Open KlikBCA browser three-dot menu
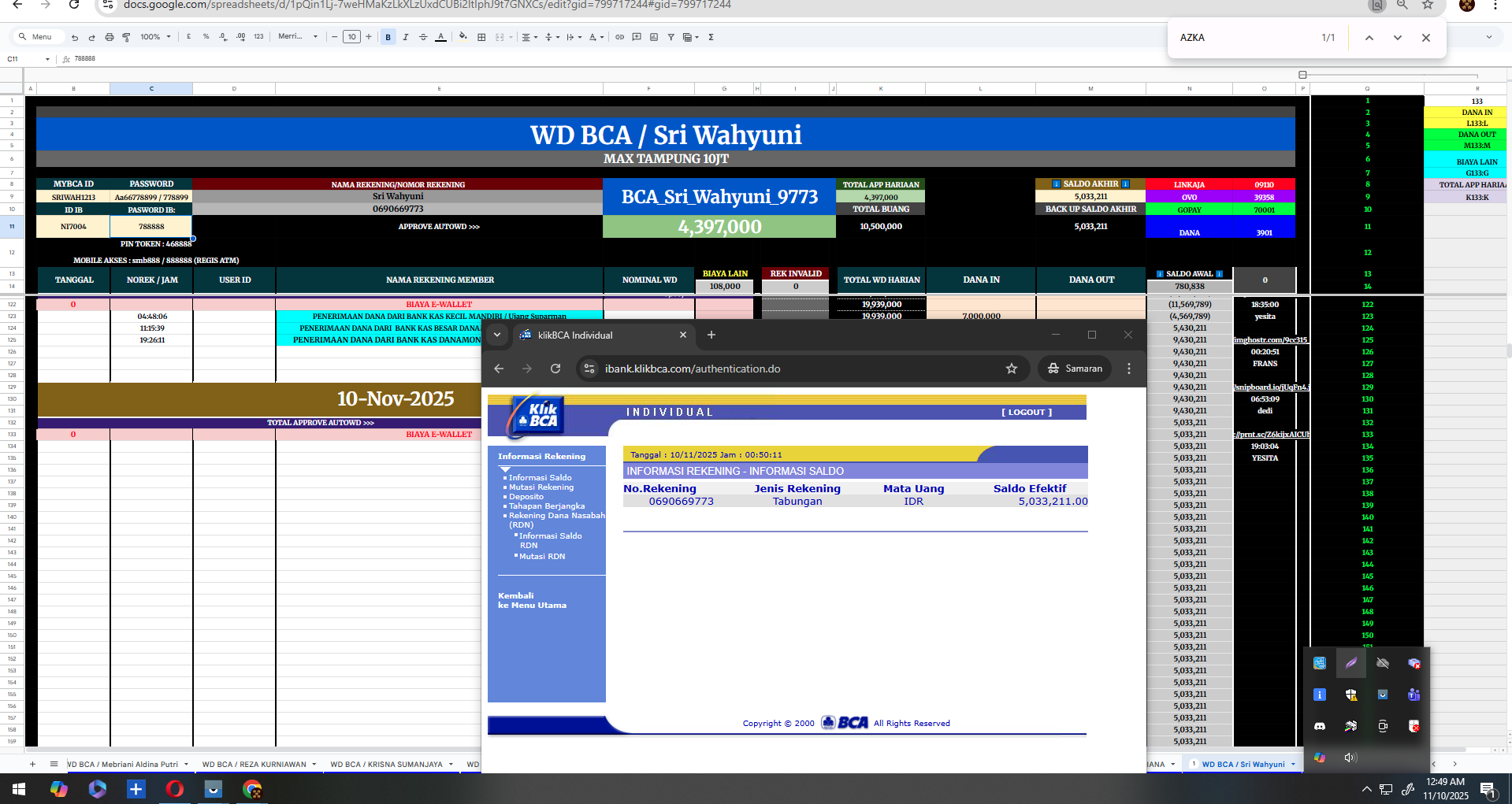The height and width of the screenshot is (804, 1512). (1129, 369)
